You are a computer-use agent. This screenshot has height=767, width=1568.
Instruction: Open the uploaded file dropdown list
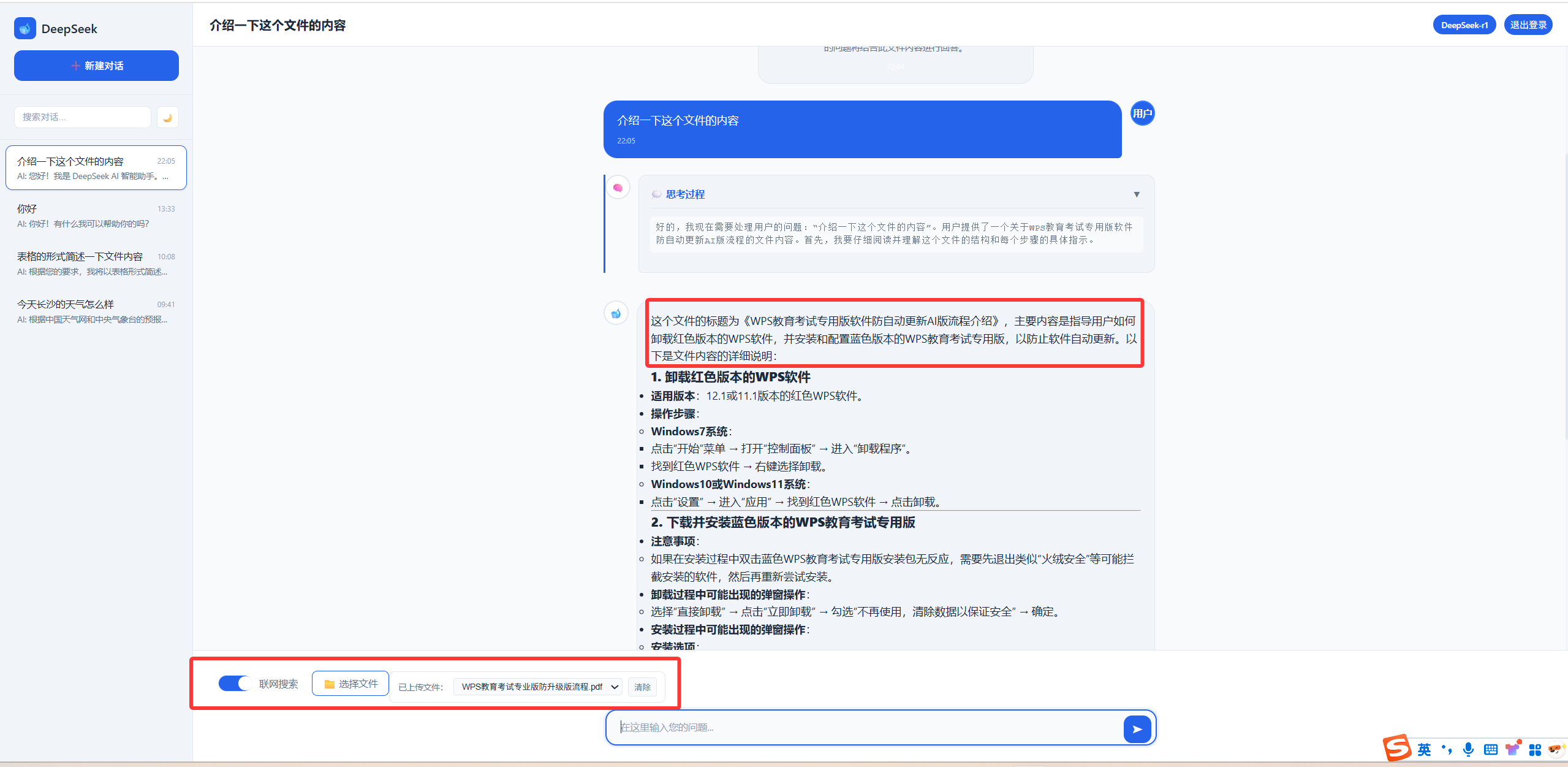537,687
